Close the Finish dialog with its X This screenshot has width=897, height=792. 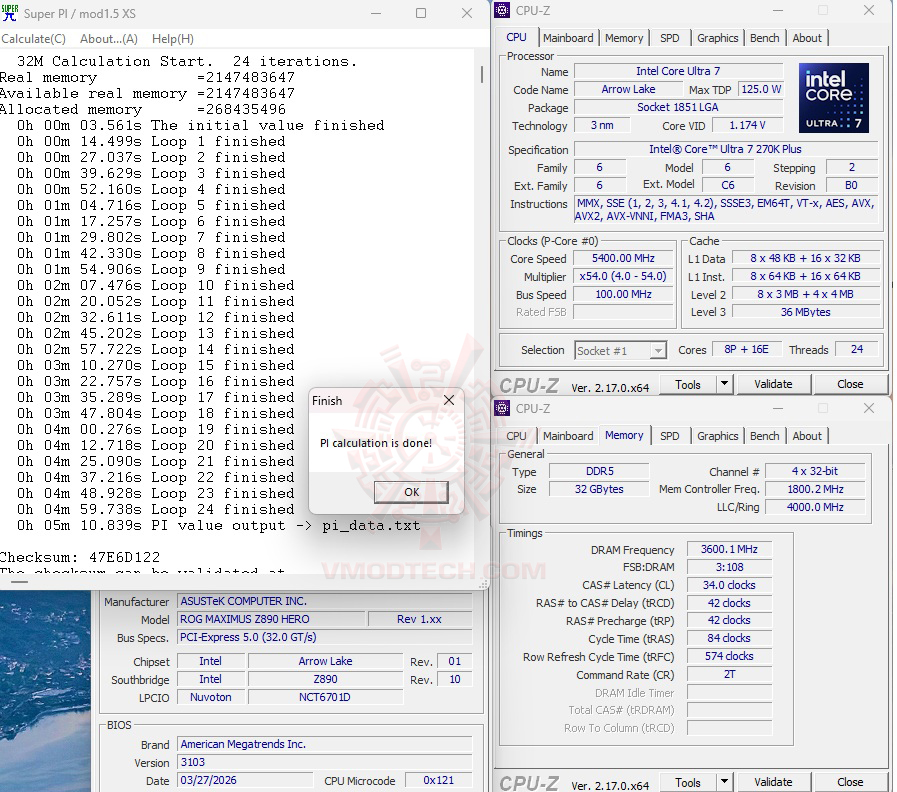(449, 400)
